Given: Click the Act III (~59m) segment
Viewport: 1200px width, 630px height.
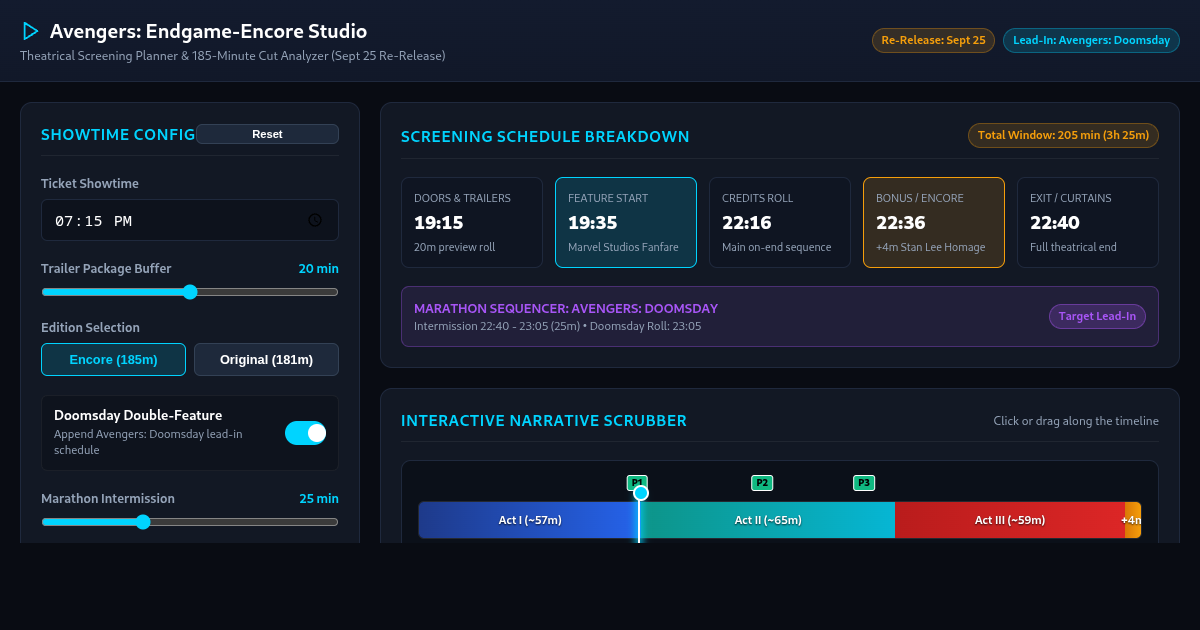Looking at the screenshot, I should pyautogui.click(x=1010, y=520).
